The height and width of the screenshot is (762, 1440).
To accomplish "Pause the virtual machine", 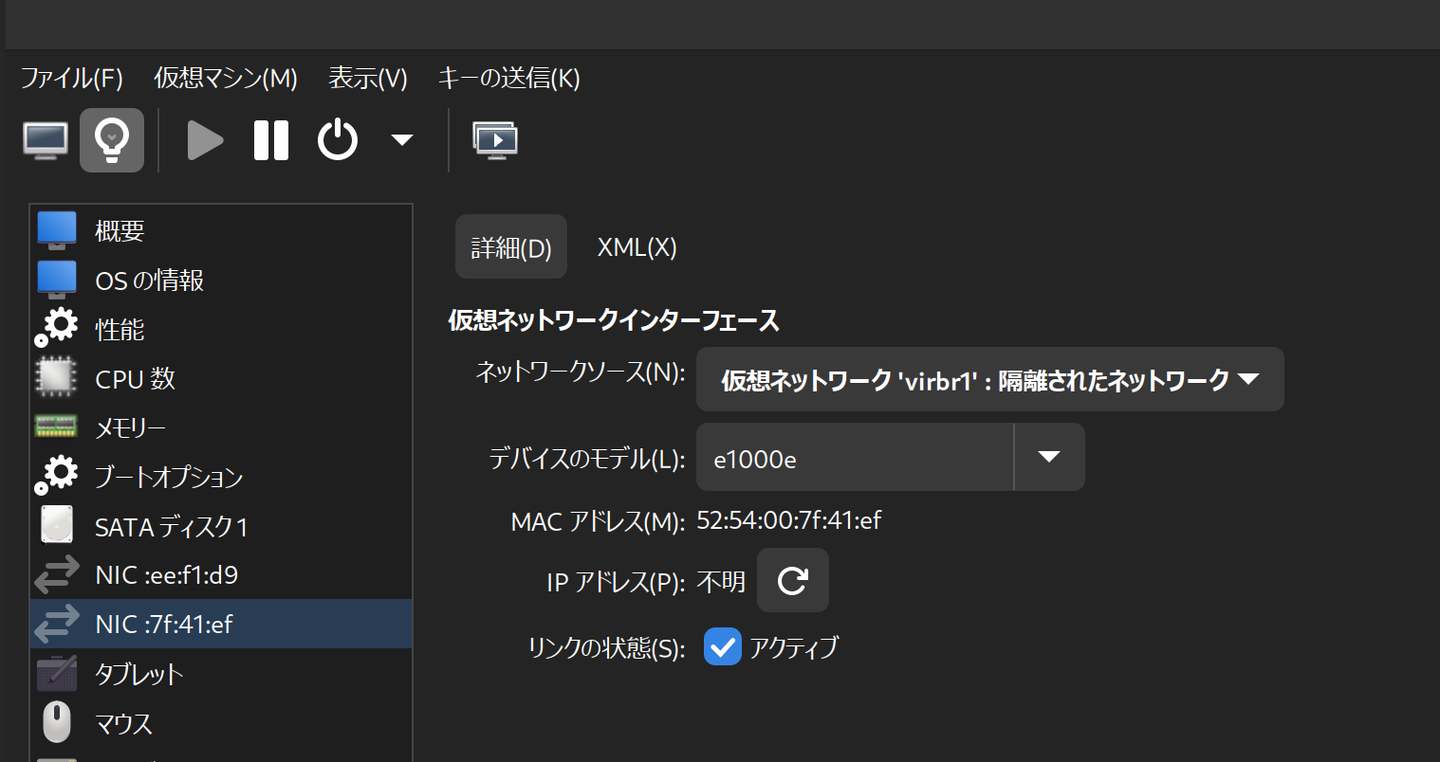I will tap(270, 139).
